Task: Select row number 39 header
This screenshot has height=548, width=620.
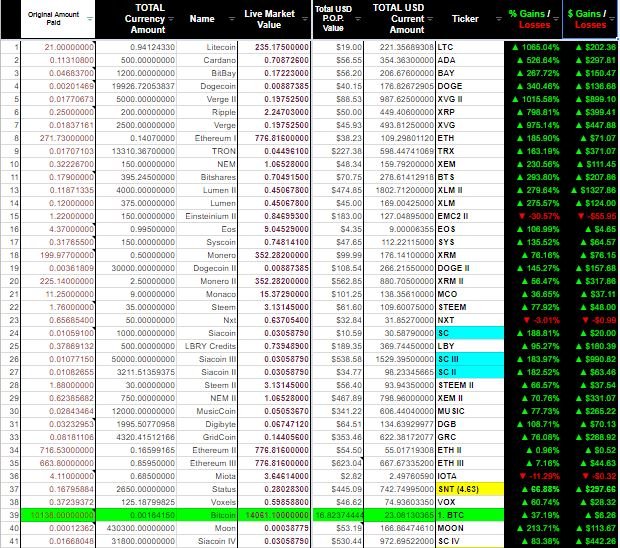Action: [x=10, y=515]
